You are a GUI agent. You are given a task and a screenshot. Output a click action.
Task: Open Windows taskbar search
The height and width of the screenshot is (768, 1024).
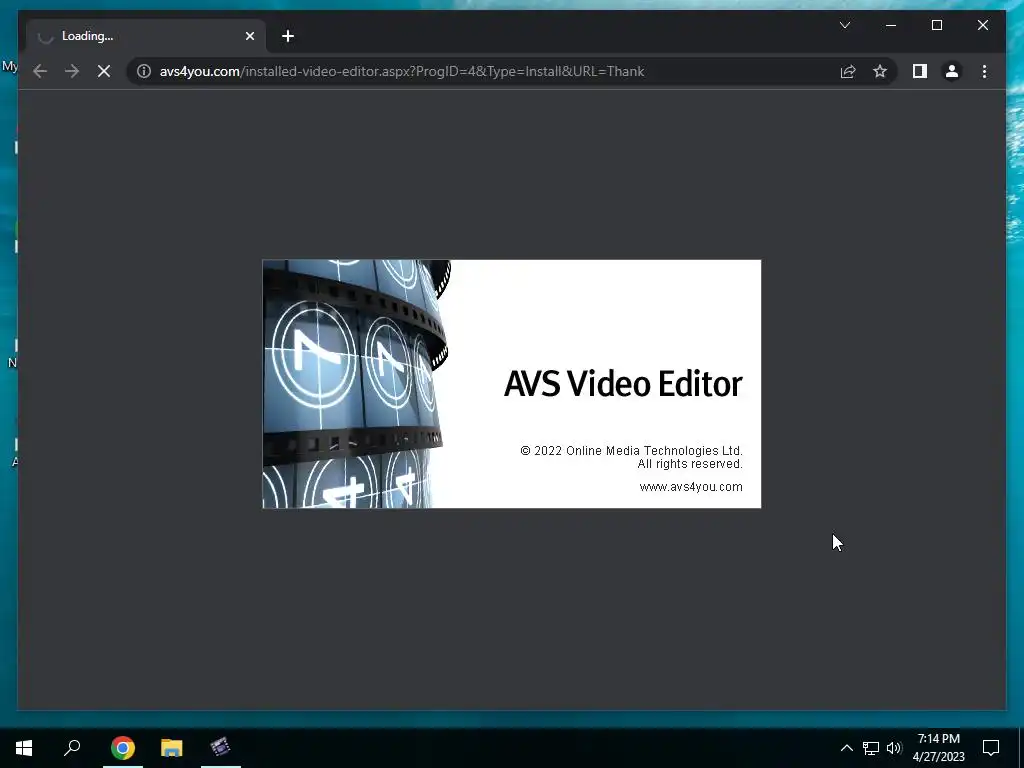tap(72, 747)
